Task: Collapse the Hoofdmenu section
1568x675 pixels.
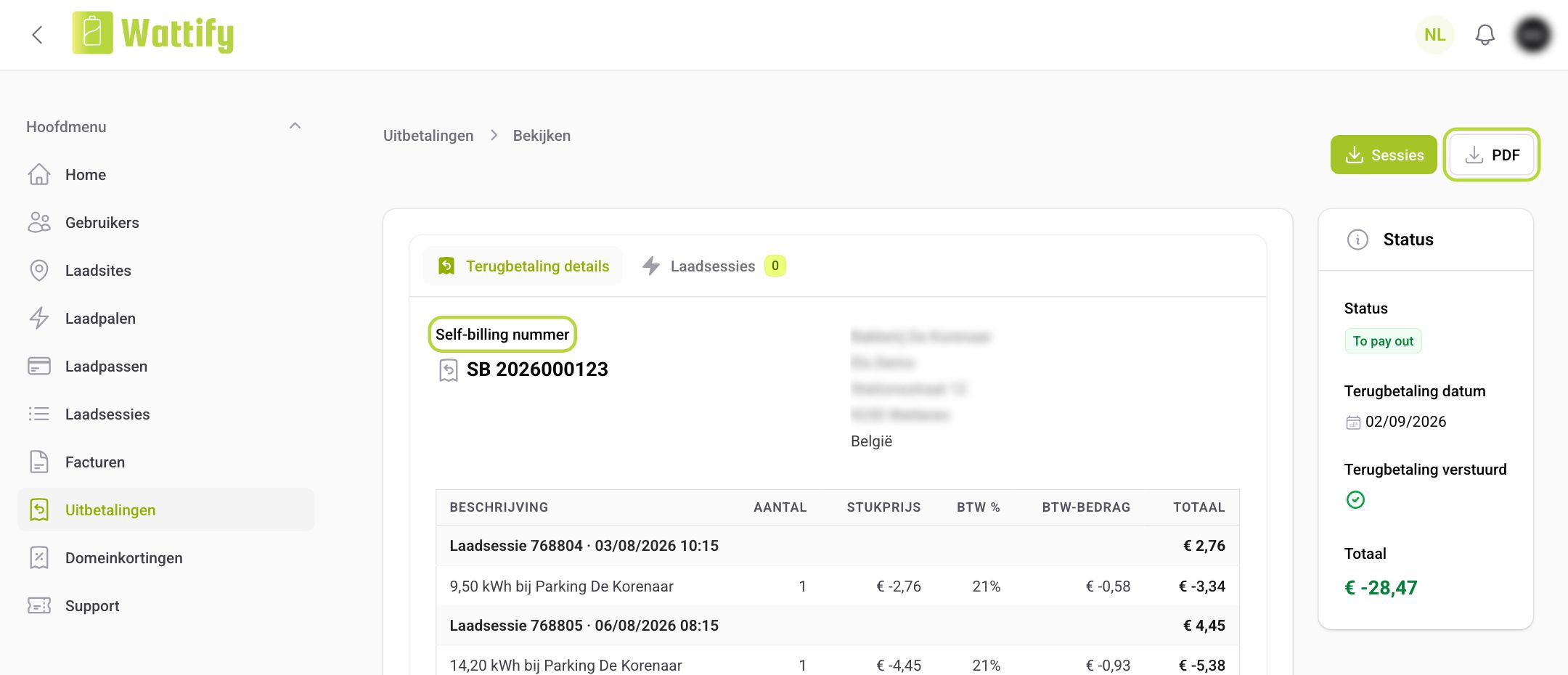Action: pos(295,126)
